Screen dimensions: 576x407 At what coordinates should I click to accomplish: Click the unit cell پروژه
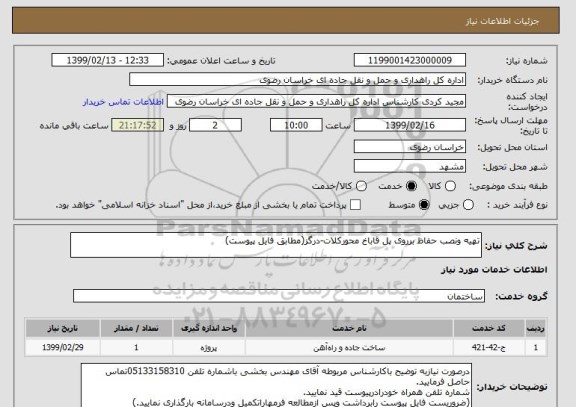pos(209,347)
